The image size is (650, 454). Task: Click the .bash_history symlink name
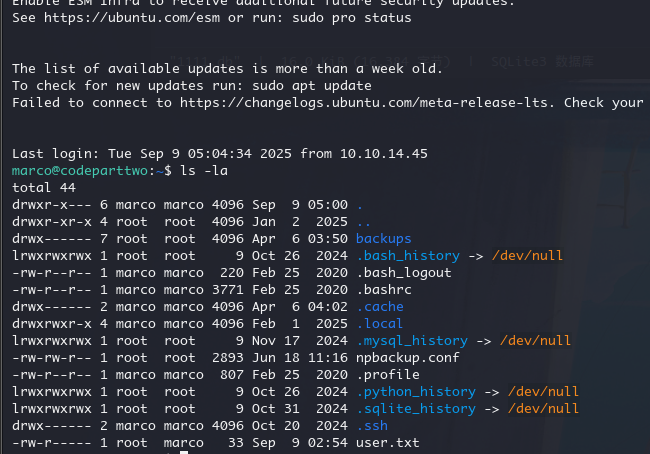click(x=408, y=255)
